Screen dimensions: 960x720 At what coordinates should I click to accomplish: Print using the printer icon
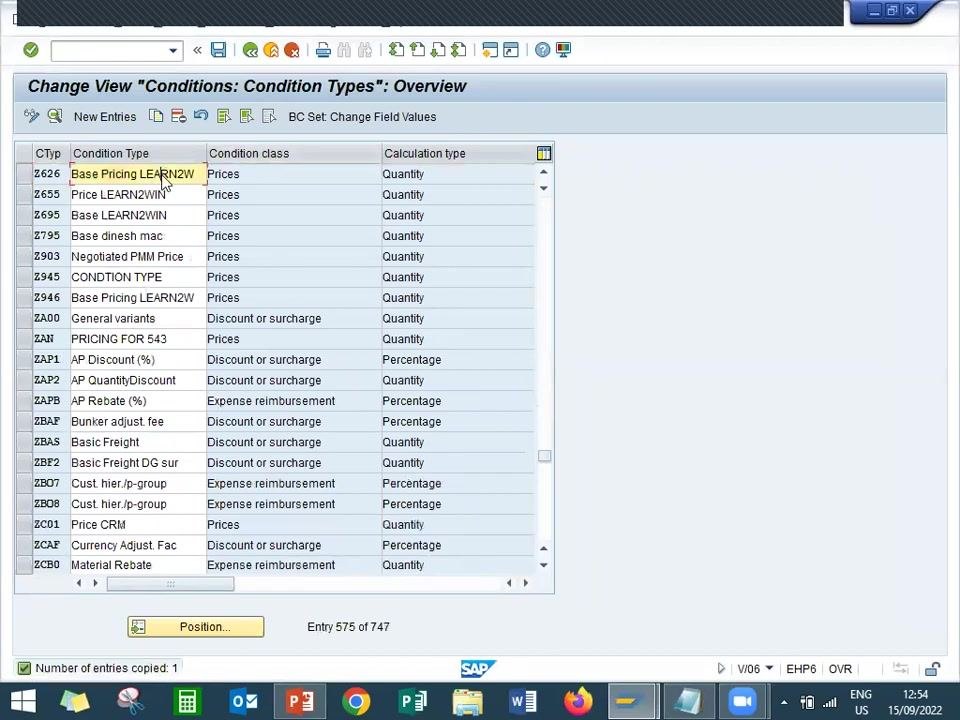323,50
